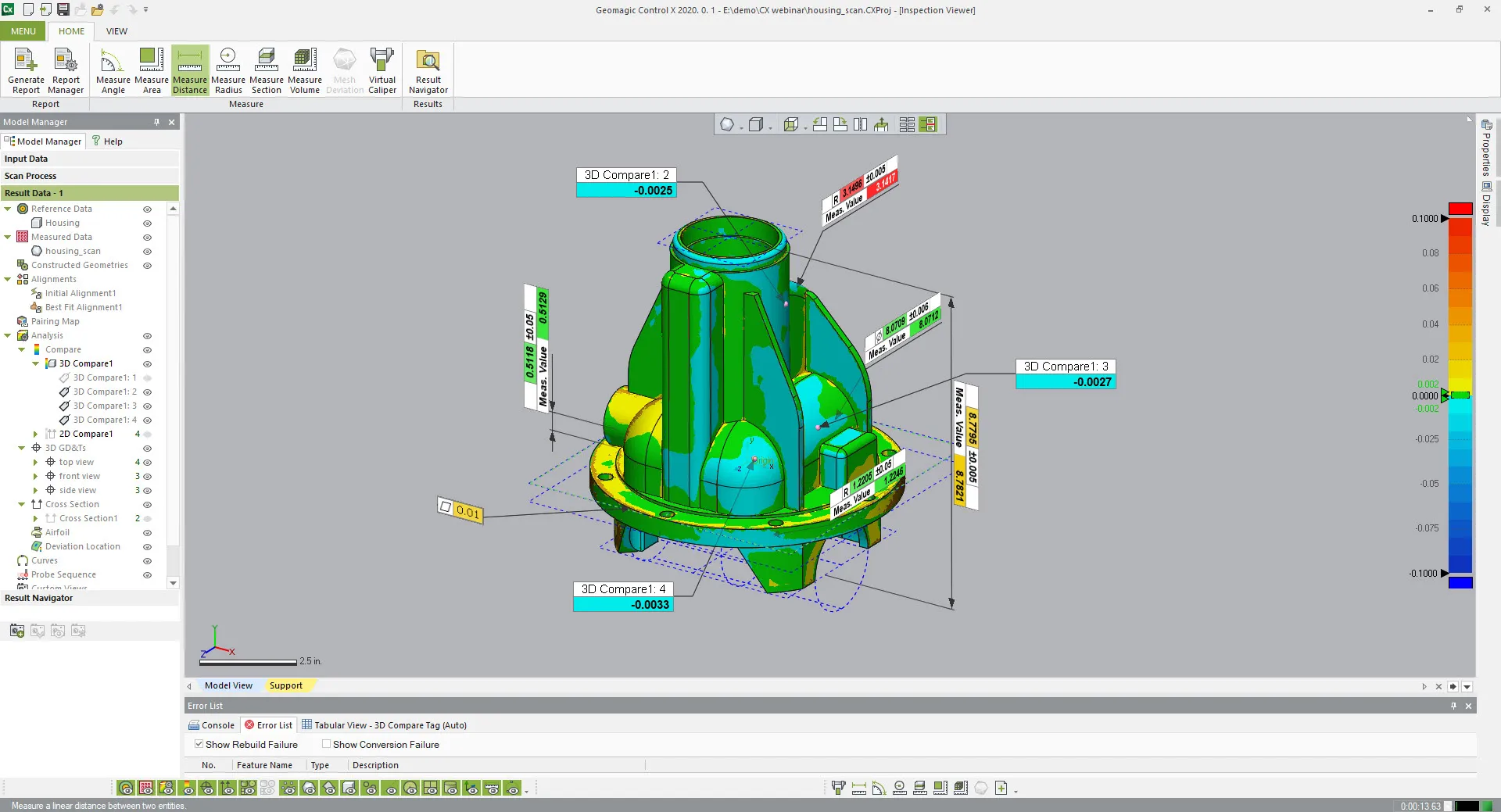The image size is (1501, 812).
Task: Click the Generate Report icon
Action: [25, 69]
